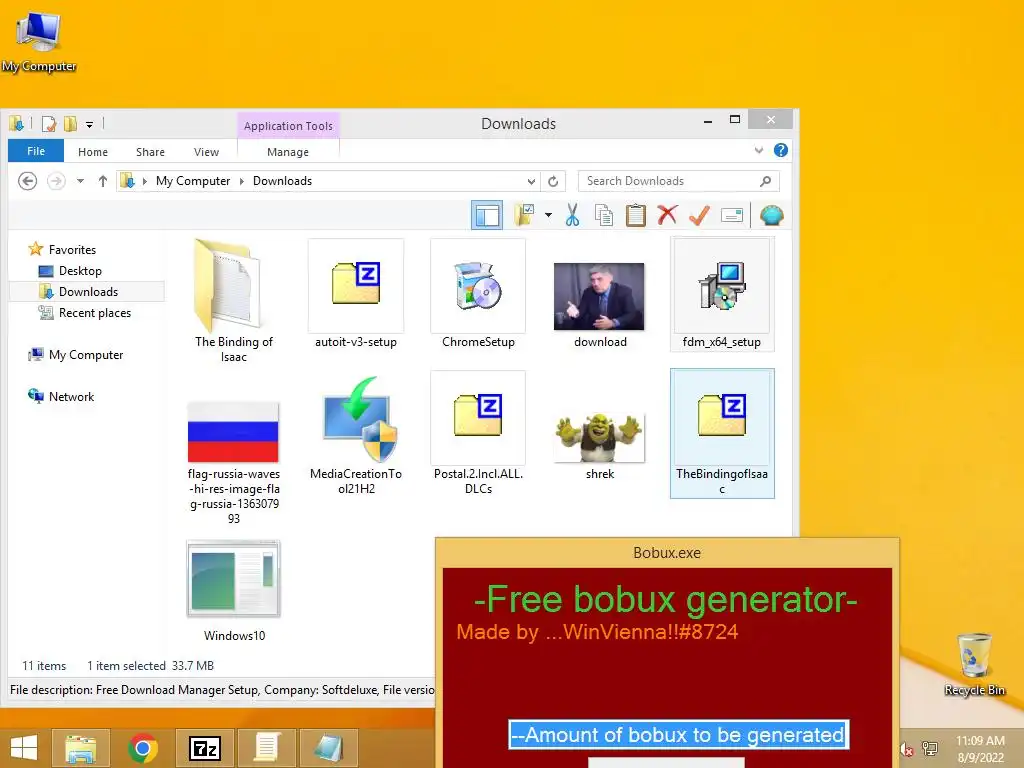The width and height of the screenshot is (1024, 768).
Task: Select the flag-russia-waves image file
Action: click(x=233, y=462)
